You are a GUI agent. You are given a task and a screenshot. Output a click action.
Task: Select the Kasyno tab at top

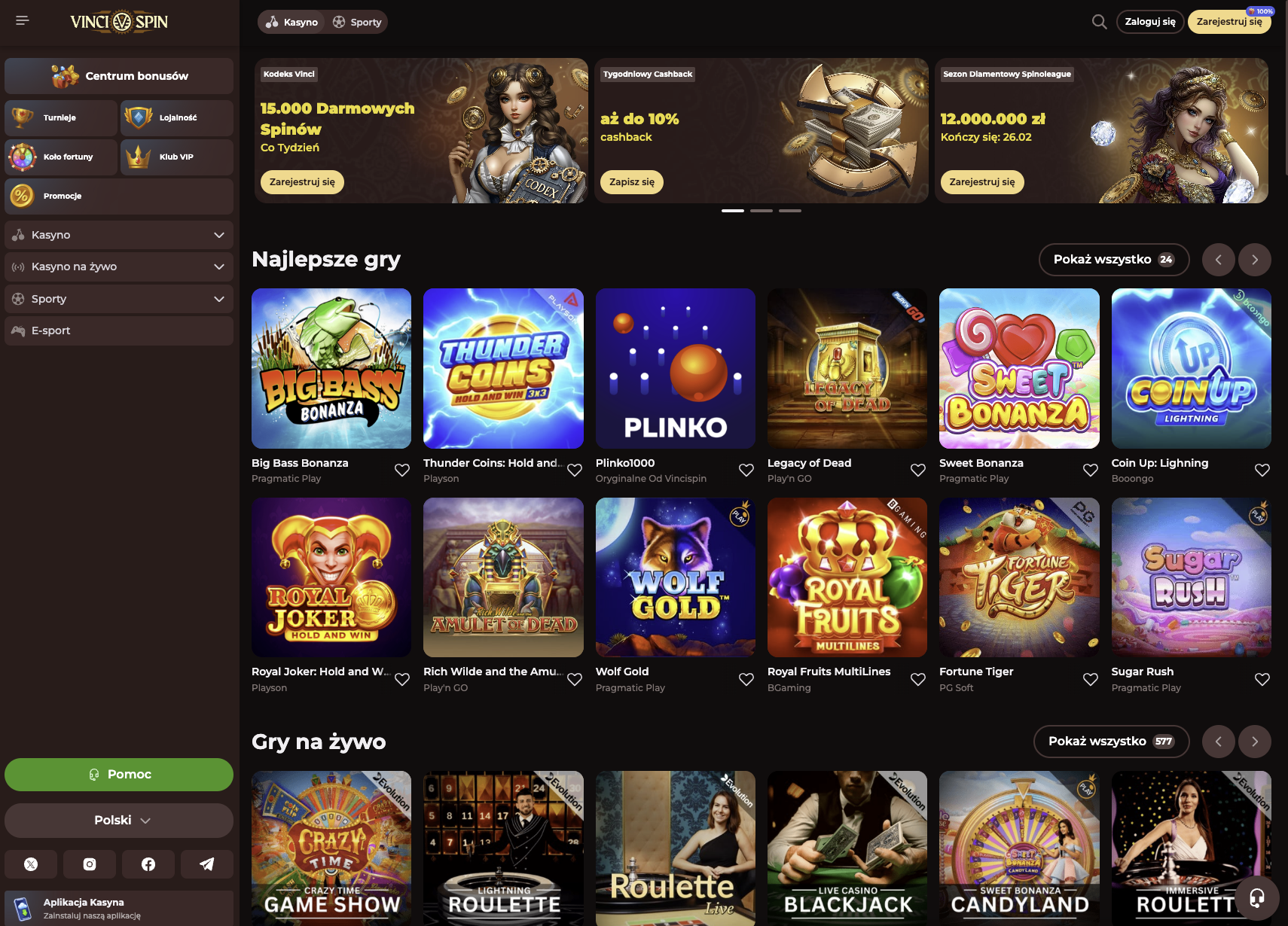[291, 22]
